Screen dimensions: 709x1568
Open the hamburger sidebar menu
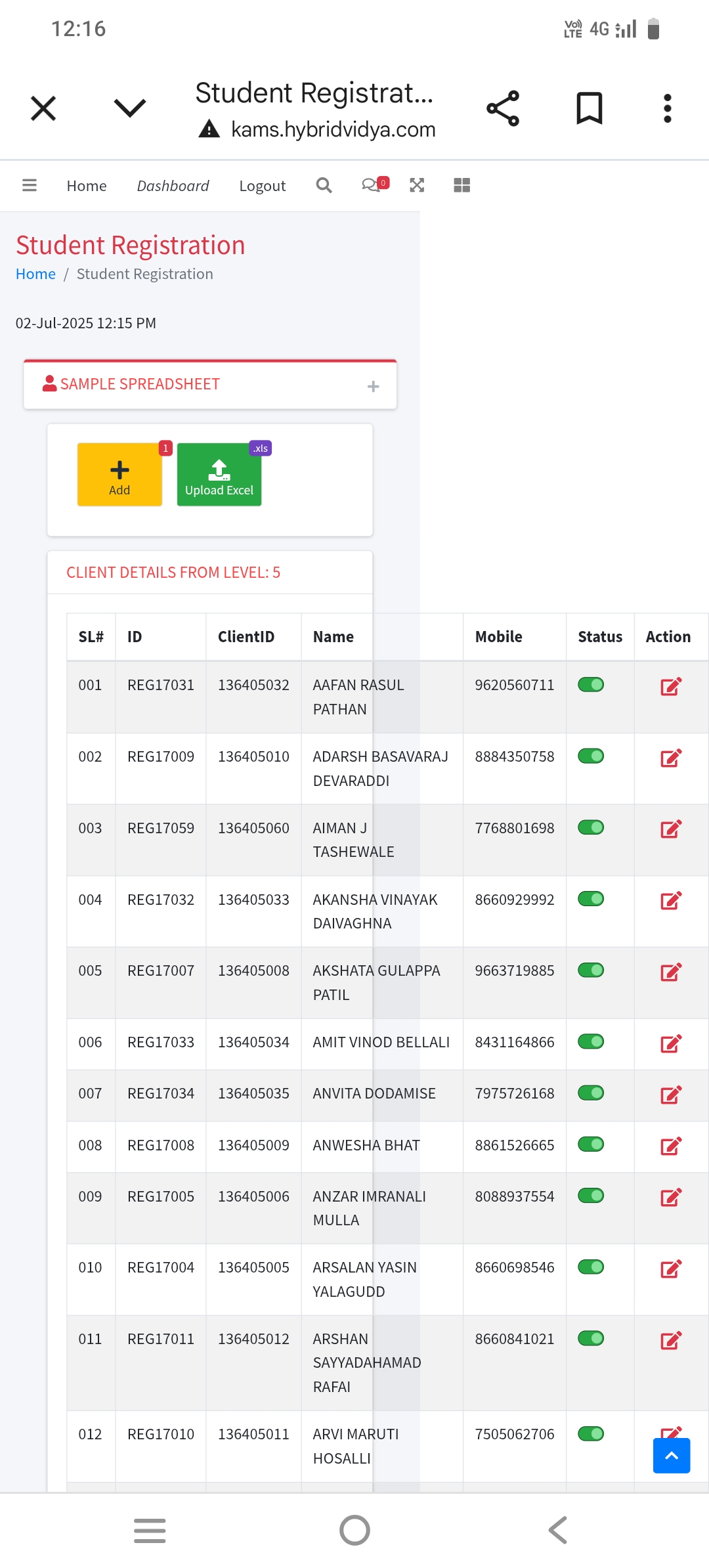pyautogui.click(x=30, y=185)
